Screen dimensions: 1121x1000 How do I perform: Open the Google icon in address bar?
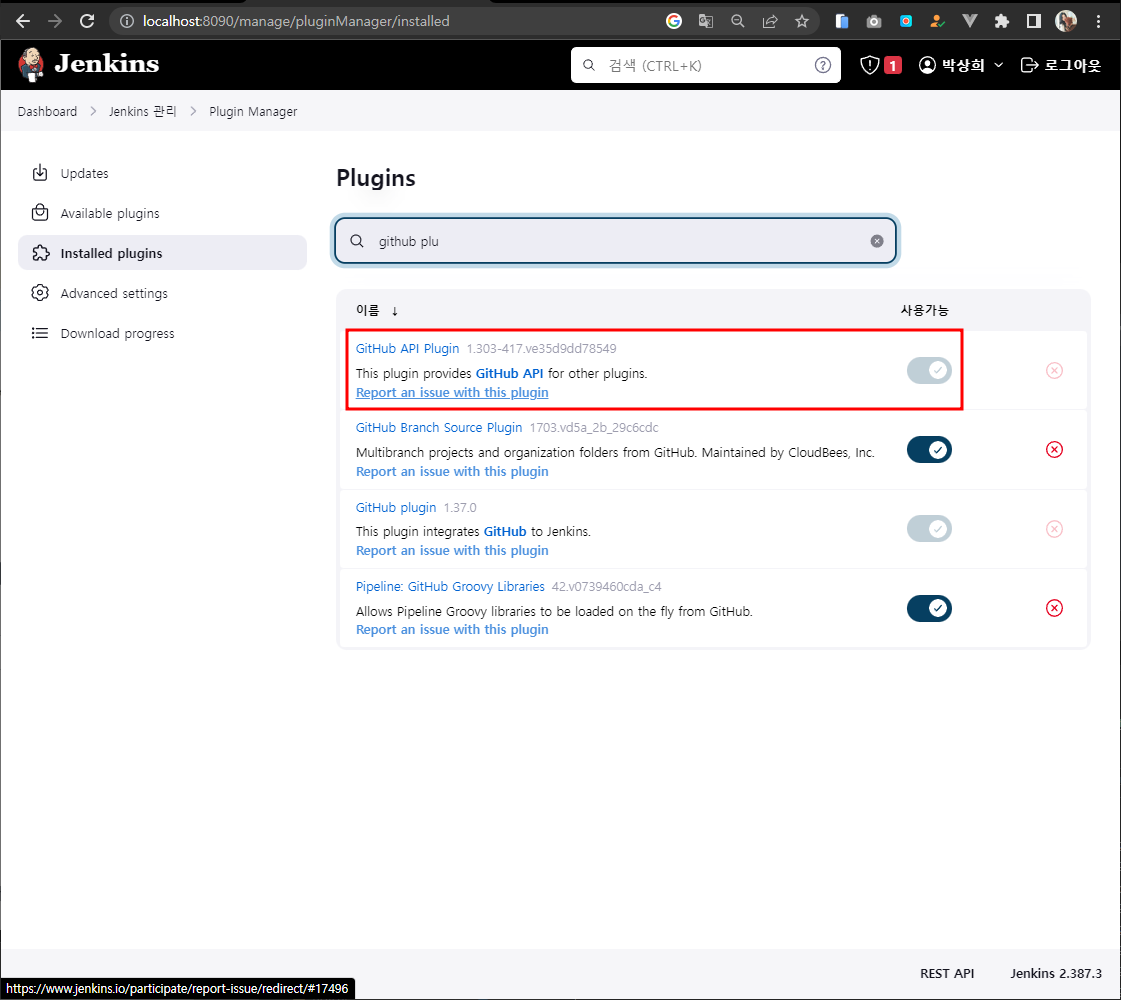pos(673,21)
